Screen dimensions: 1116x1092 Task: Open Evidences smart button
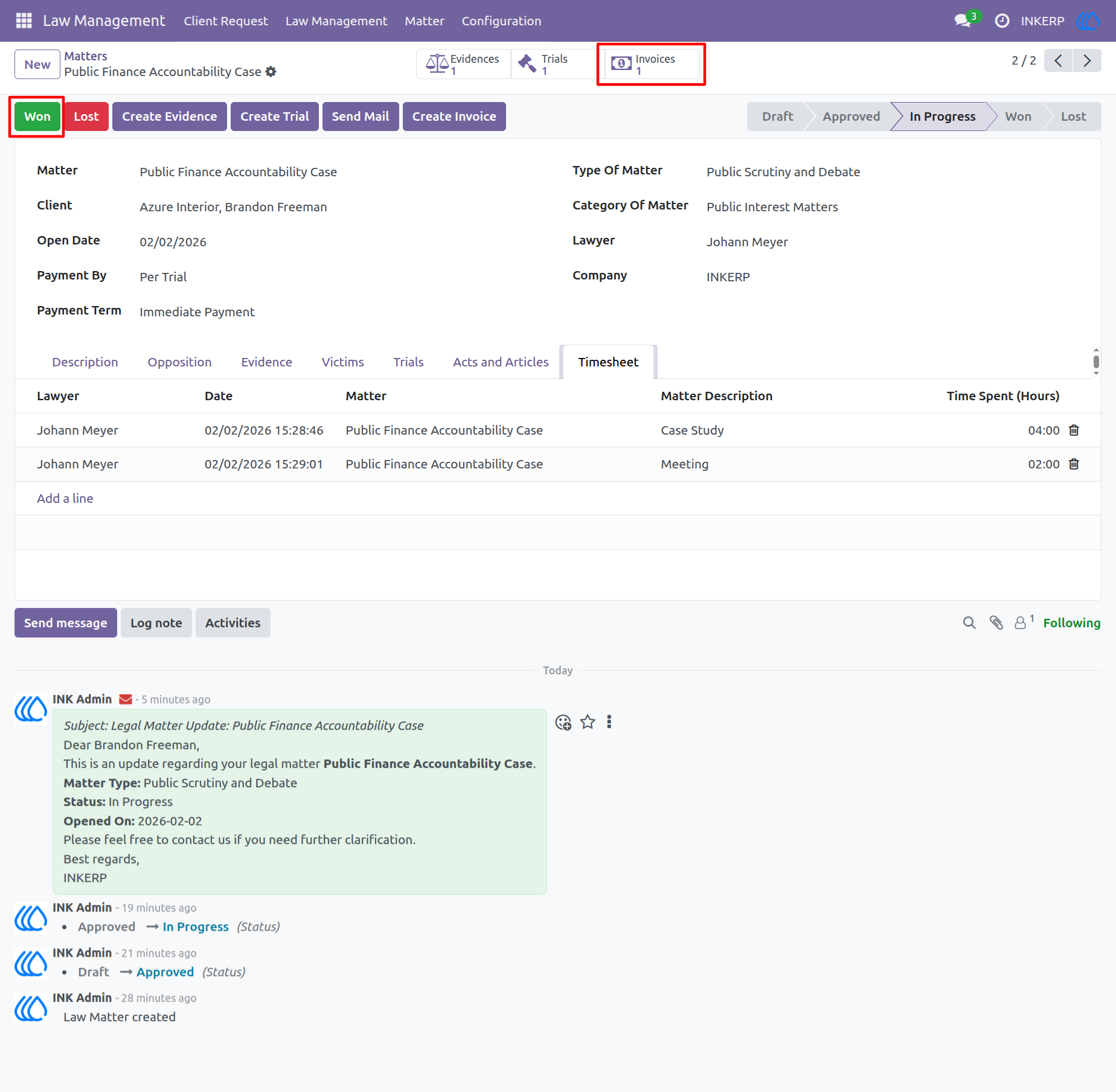coord(463,64)
